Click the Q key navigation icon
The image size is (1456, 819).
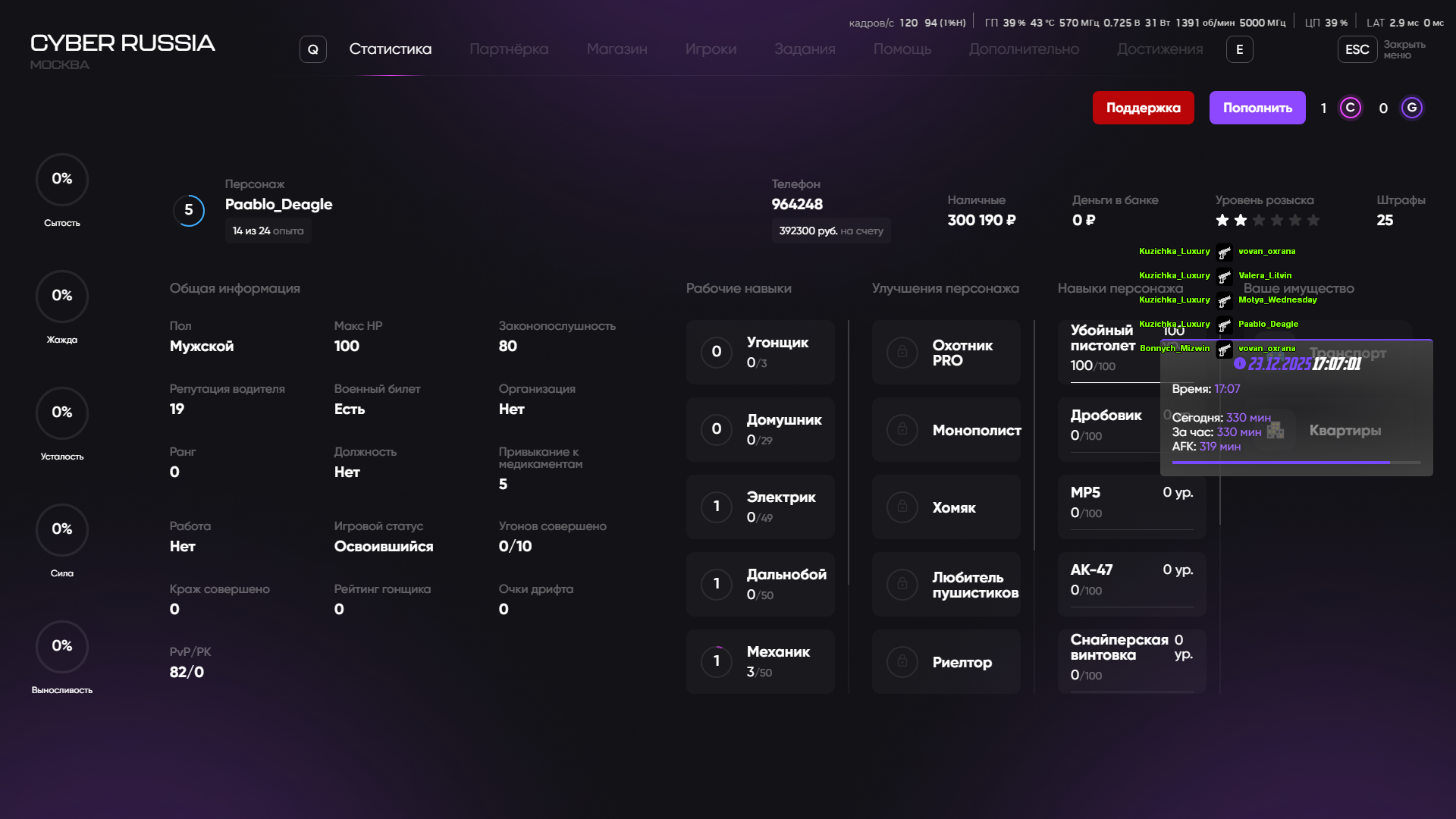coord(312,49)
